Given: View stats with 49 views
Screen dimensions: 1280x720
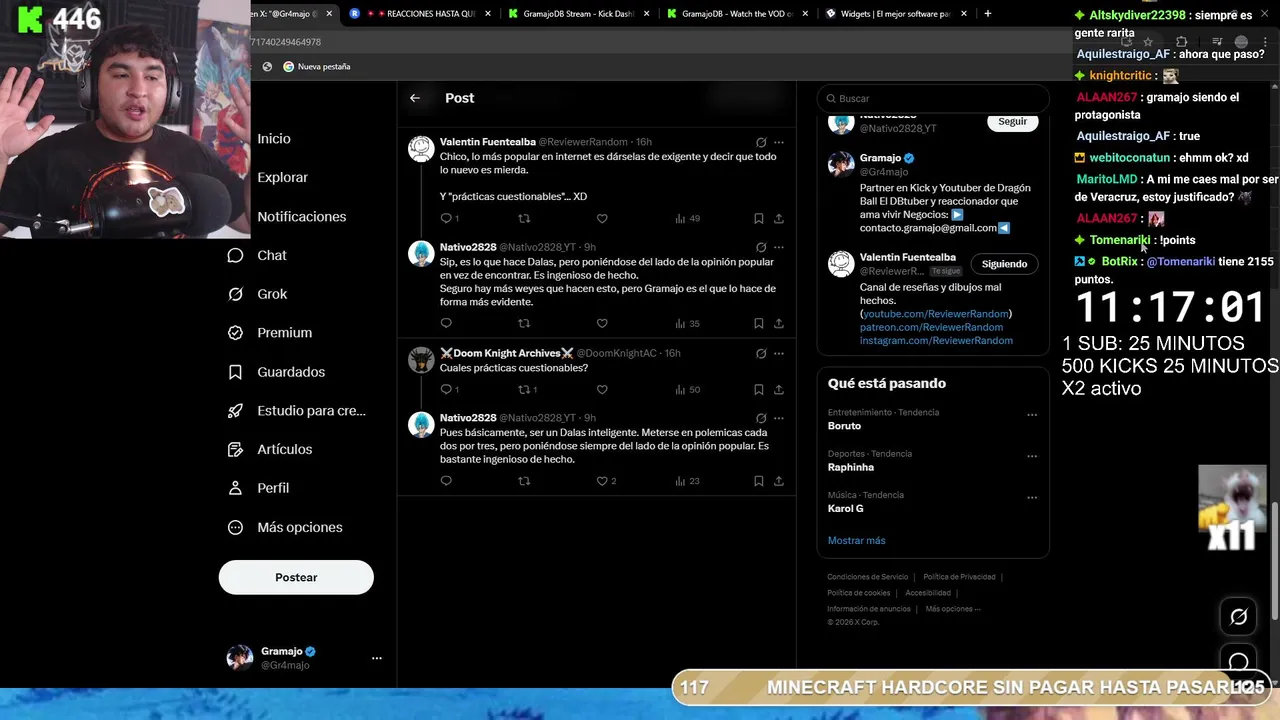Looking at the screenshot, I should coord(688,218).
